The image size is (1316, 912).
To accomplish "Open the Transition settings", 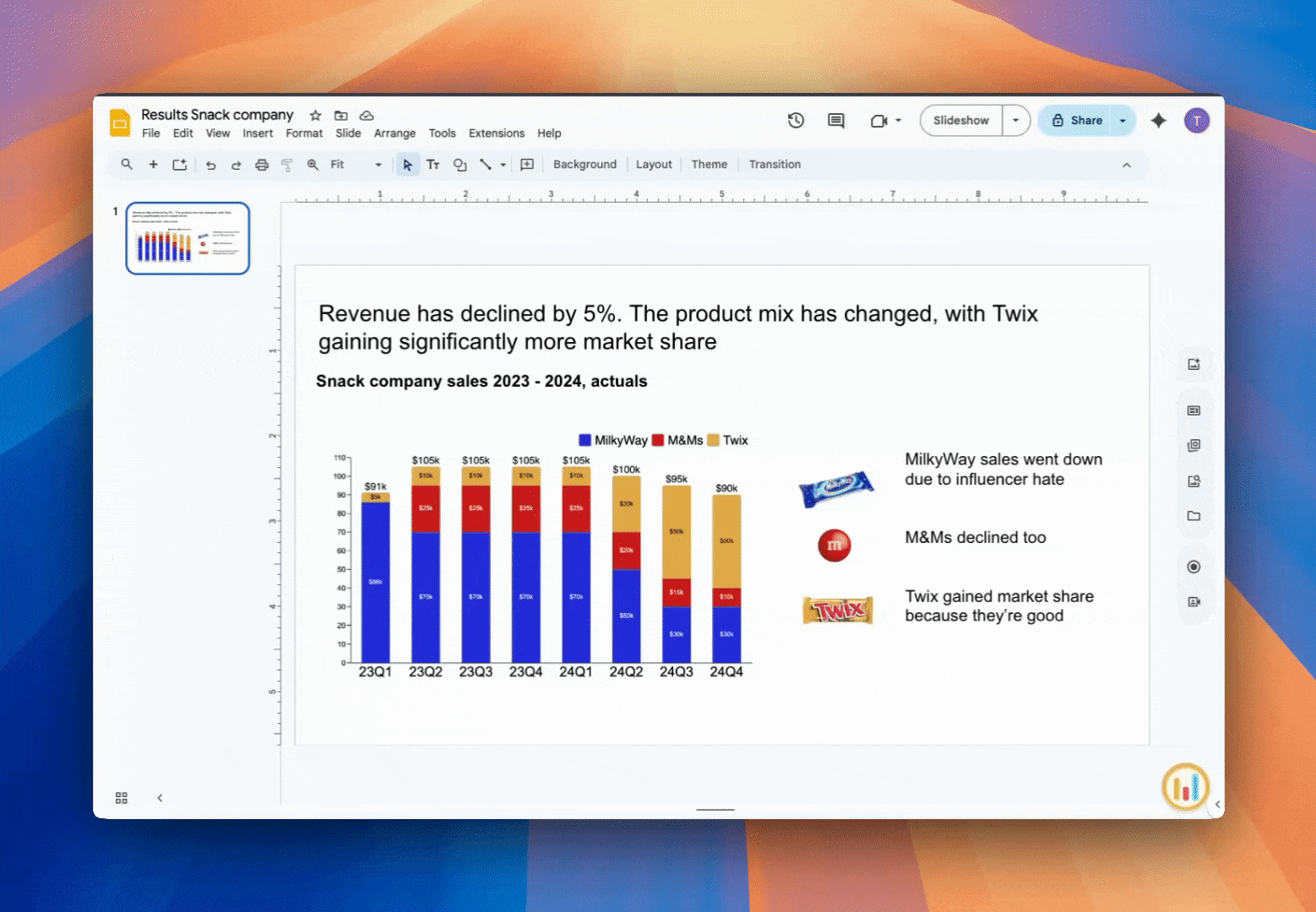I will pyautogui.click(x=774, y=164).
